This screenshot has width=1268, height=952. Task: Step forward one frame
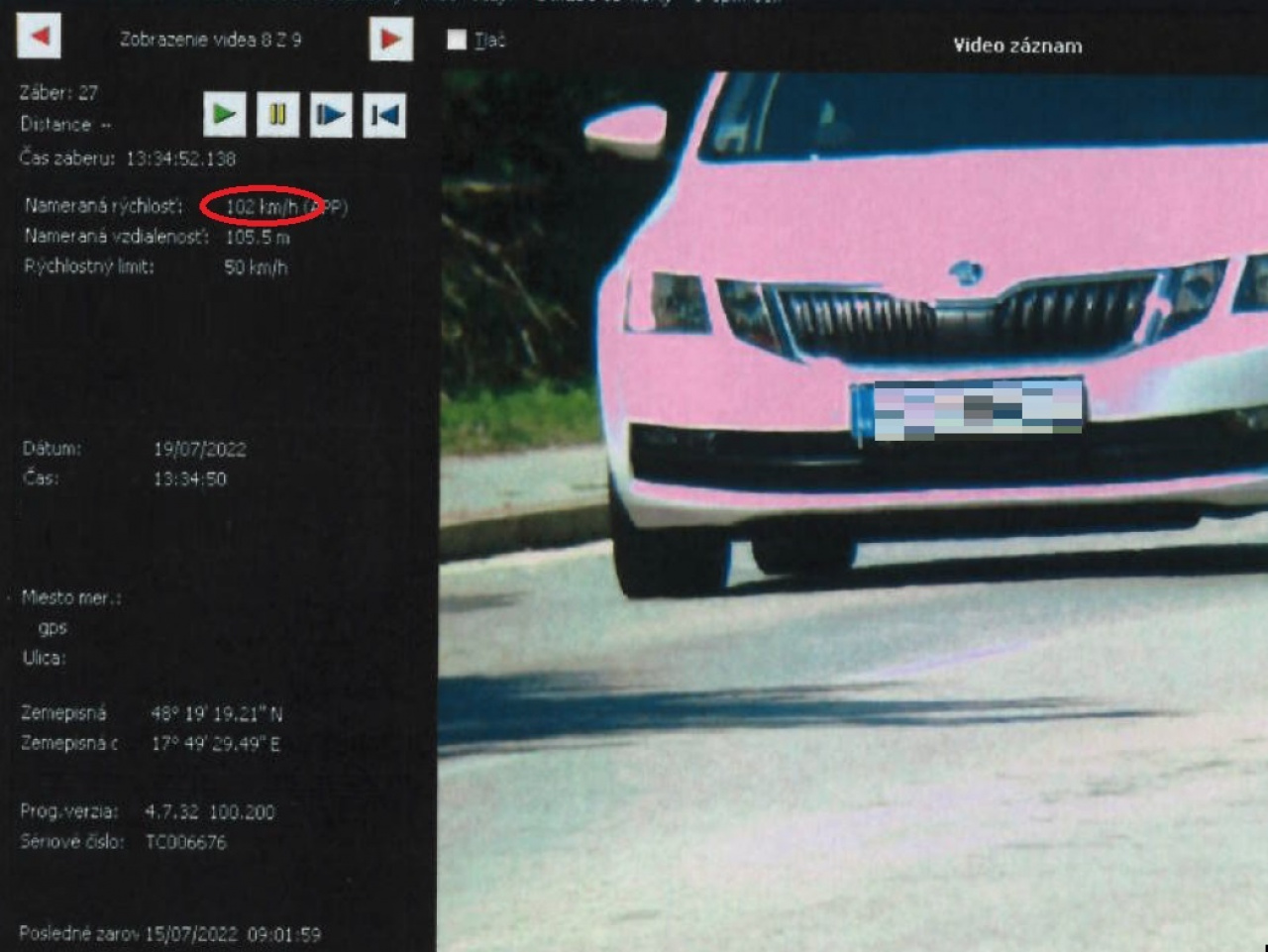click(331, 115)
